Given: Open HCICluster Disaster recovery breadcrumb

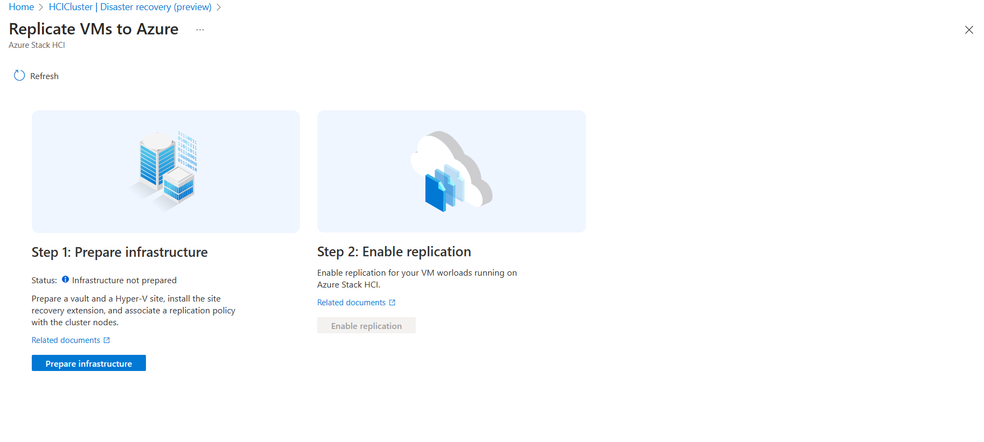Looking at the screenshot, I should [x=131, y=7].
